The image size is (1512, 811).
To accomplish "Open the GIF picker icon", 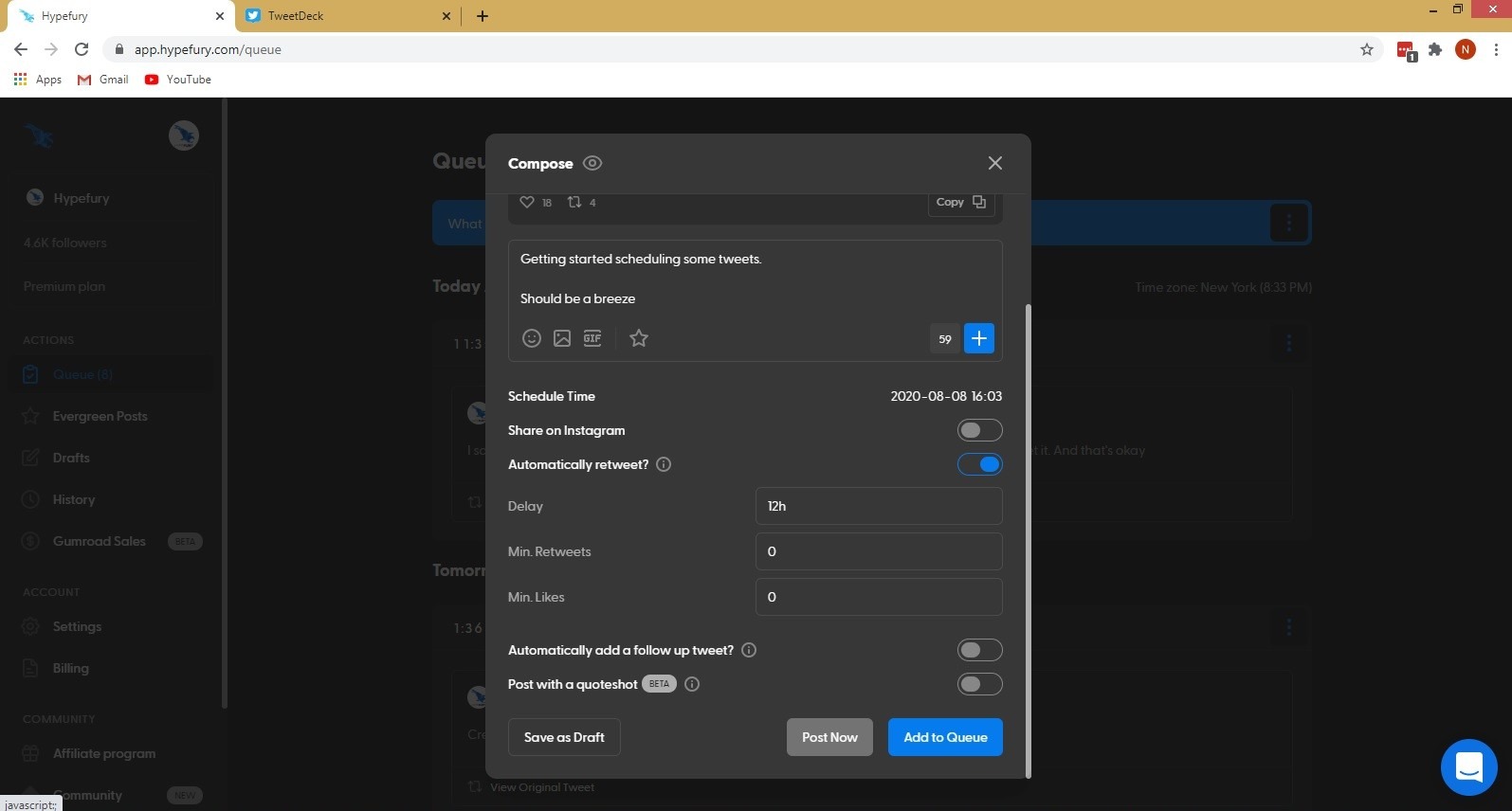I will (592, 338).
